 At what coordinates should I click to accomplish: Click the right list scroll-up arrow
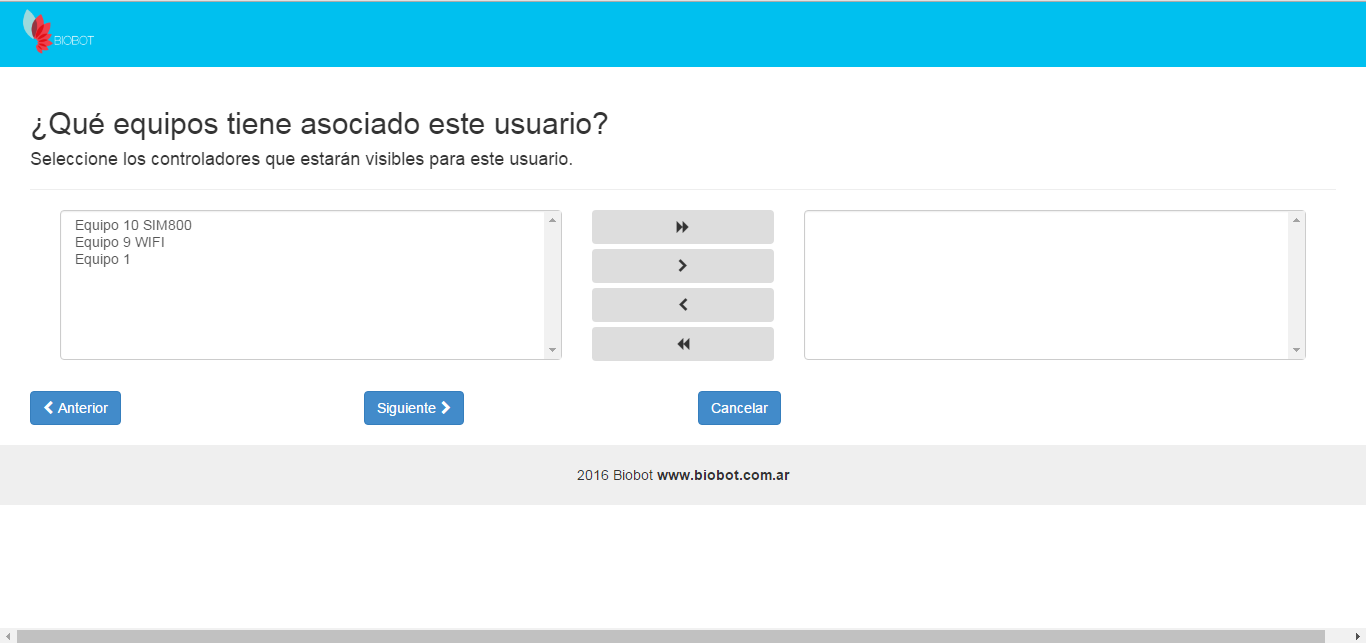1296,220
